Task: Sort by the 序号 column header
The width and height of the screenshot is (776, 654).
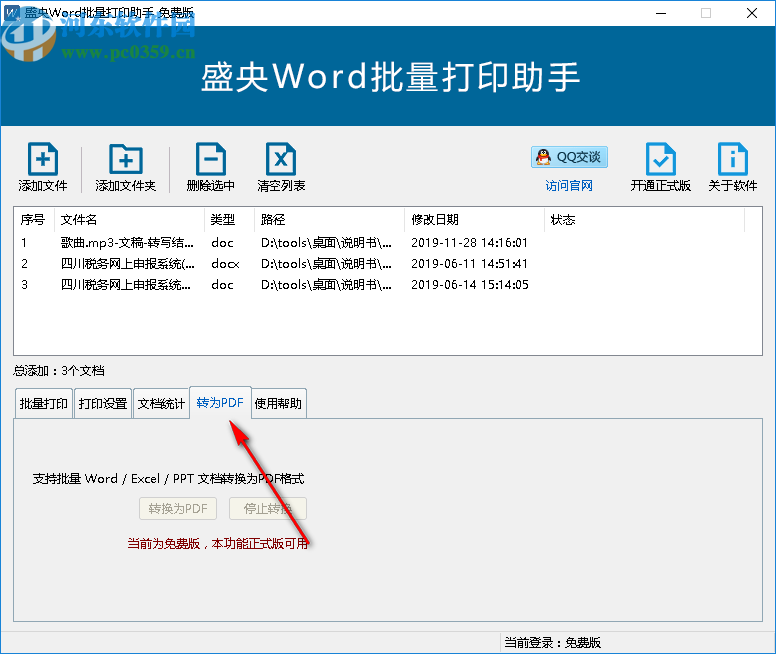Action: click(x=33, y=219)
